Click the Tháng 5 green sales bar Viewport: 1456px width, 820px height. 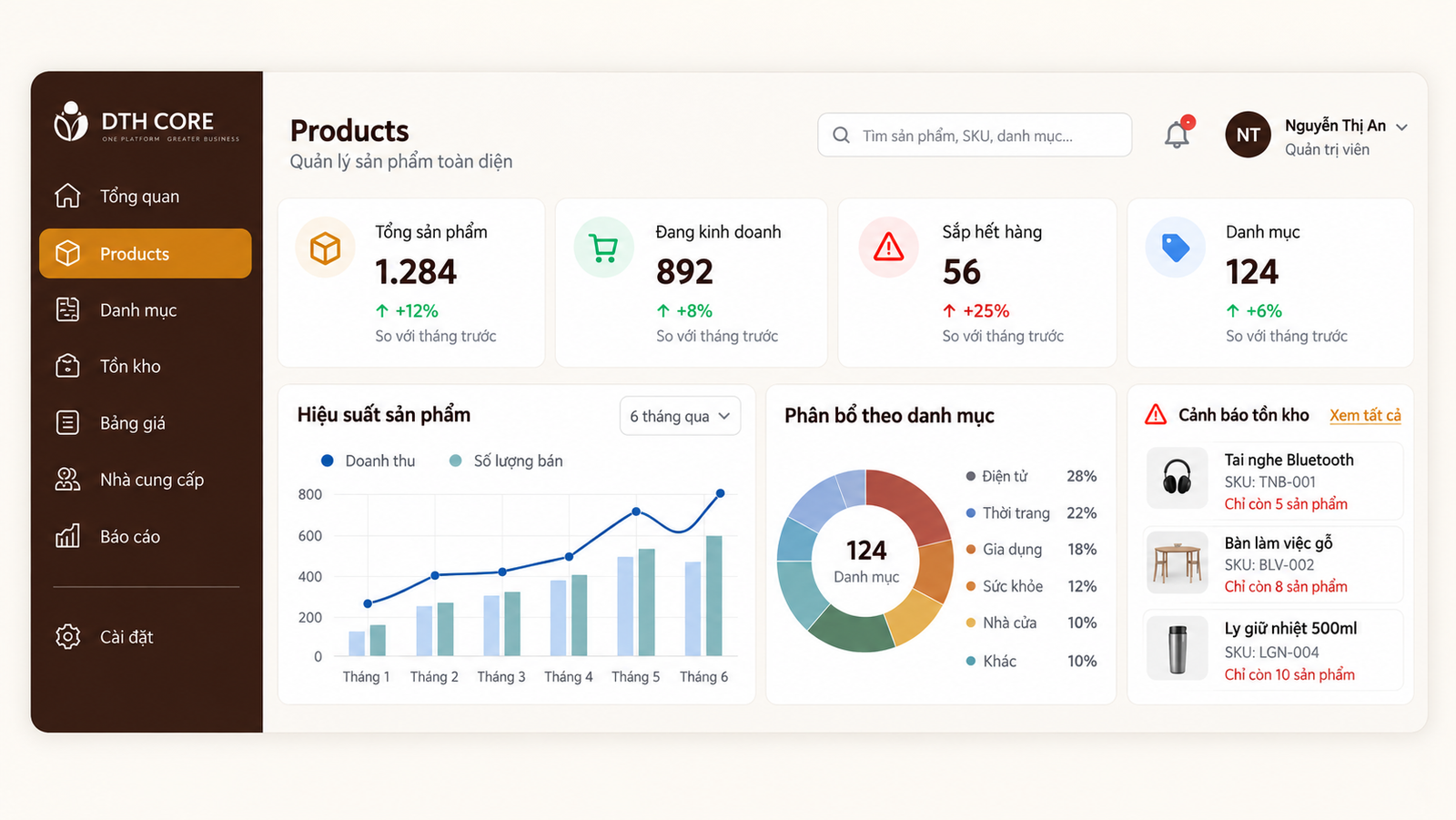(x=646, y=602)
